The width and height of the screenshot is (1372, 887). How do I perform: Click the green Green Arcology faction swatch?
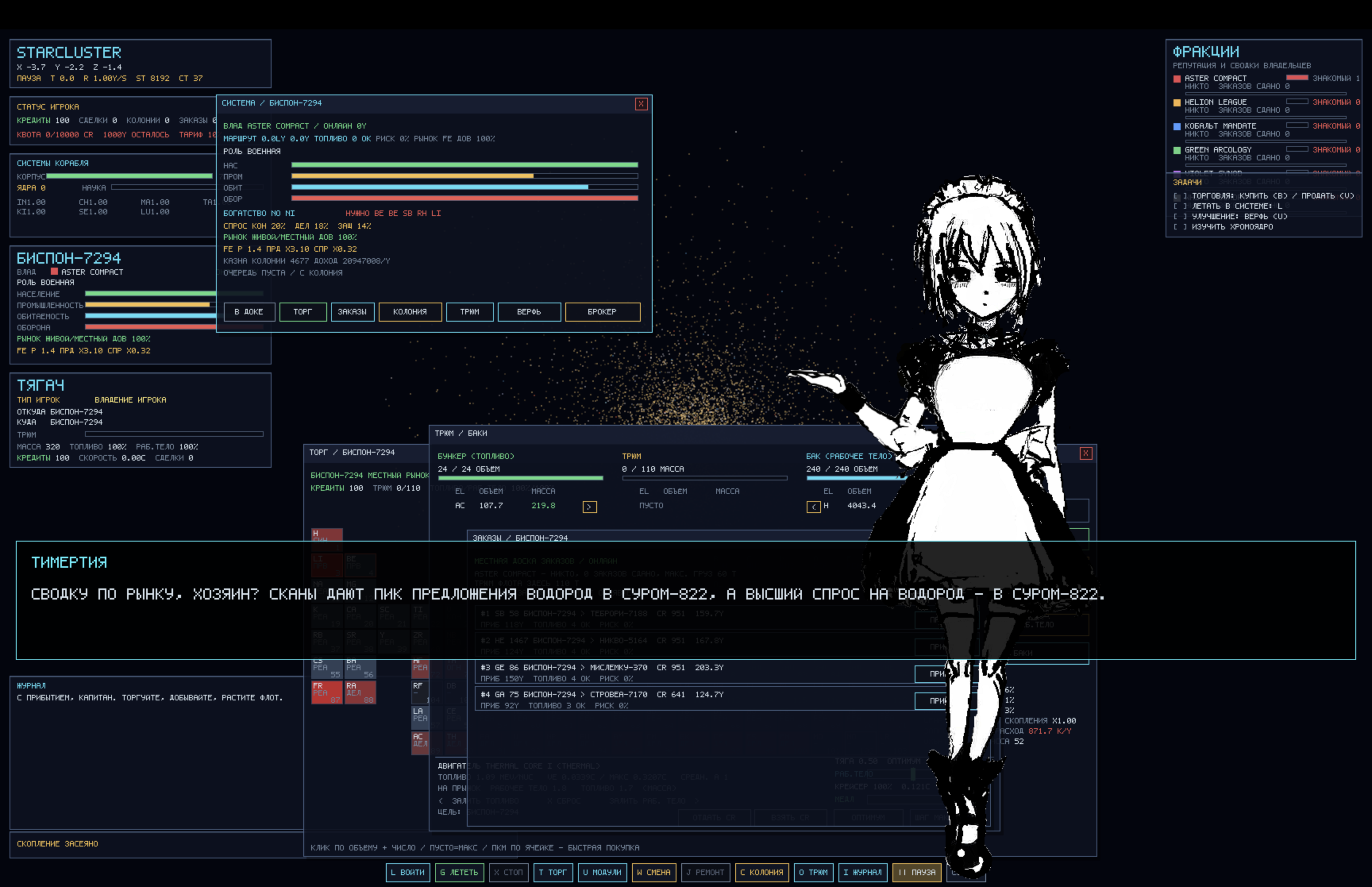[1177, 150]
